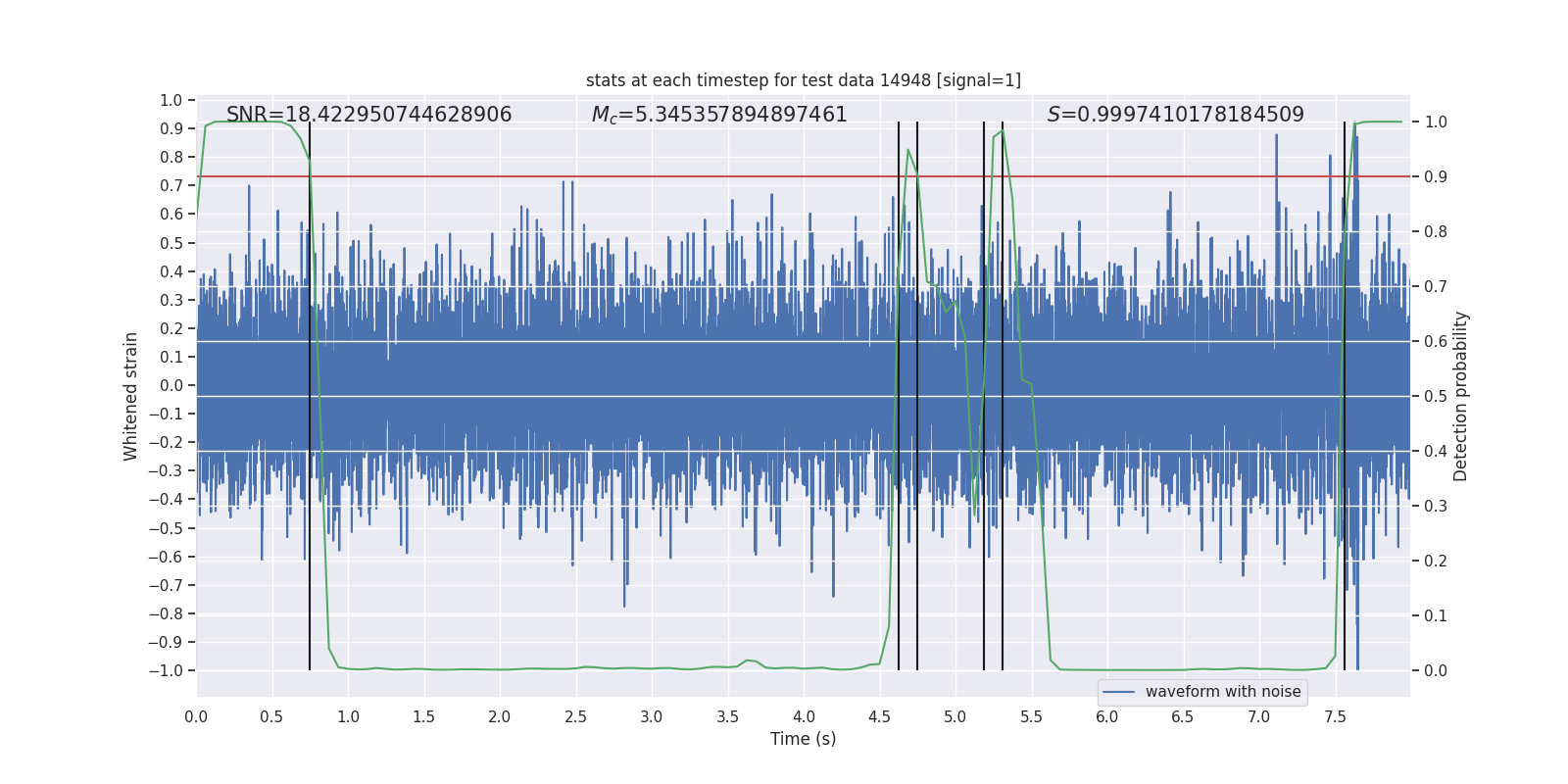
Task: Click the time axis tick label 5.5
Action: [1031, 717]
